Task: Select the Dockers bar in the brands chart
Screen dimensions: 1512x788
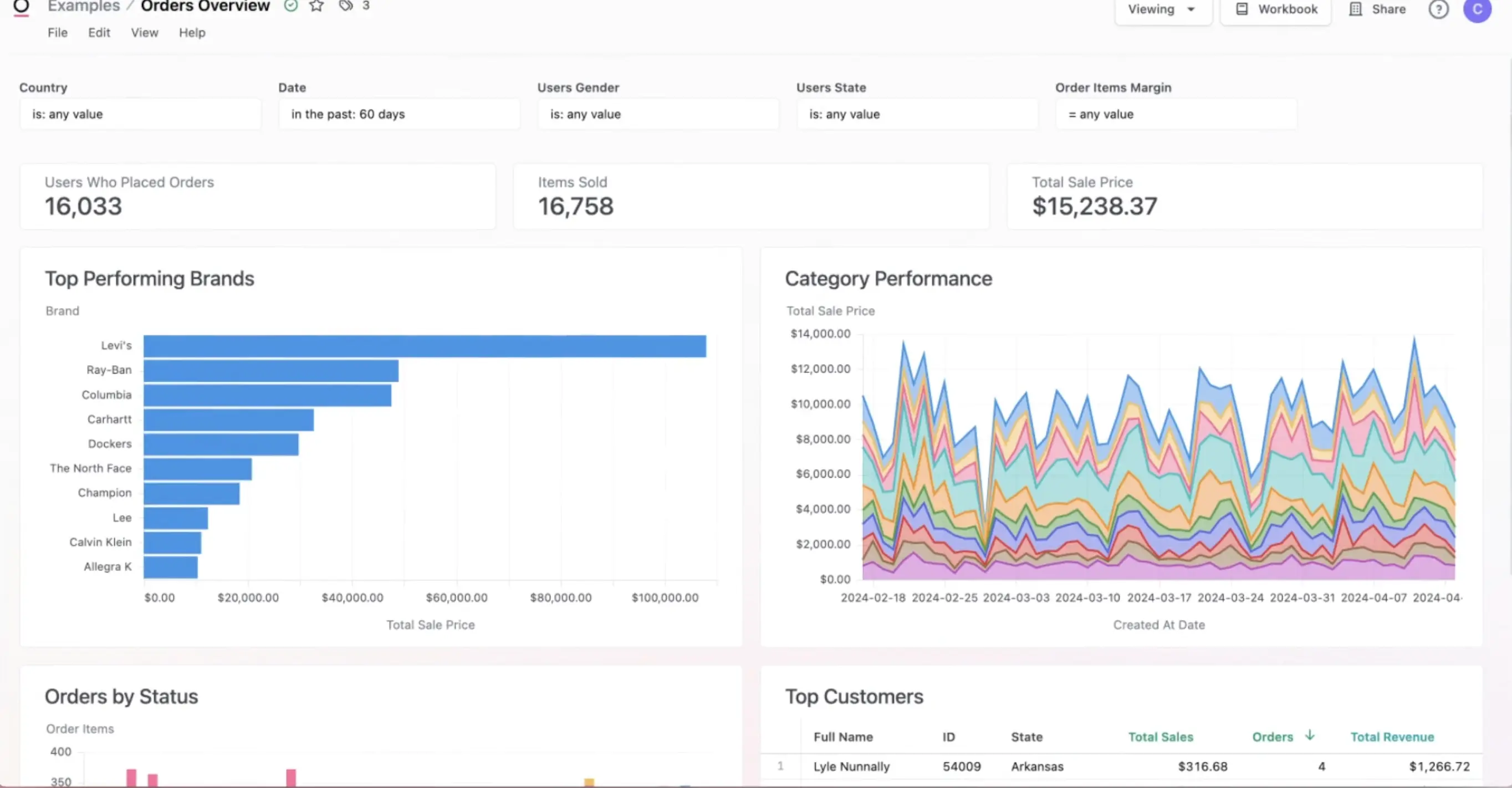Action: pos(221,445)
